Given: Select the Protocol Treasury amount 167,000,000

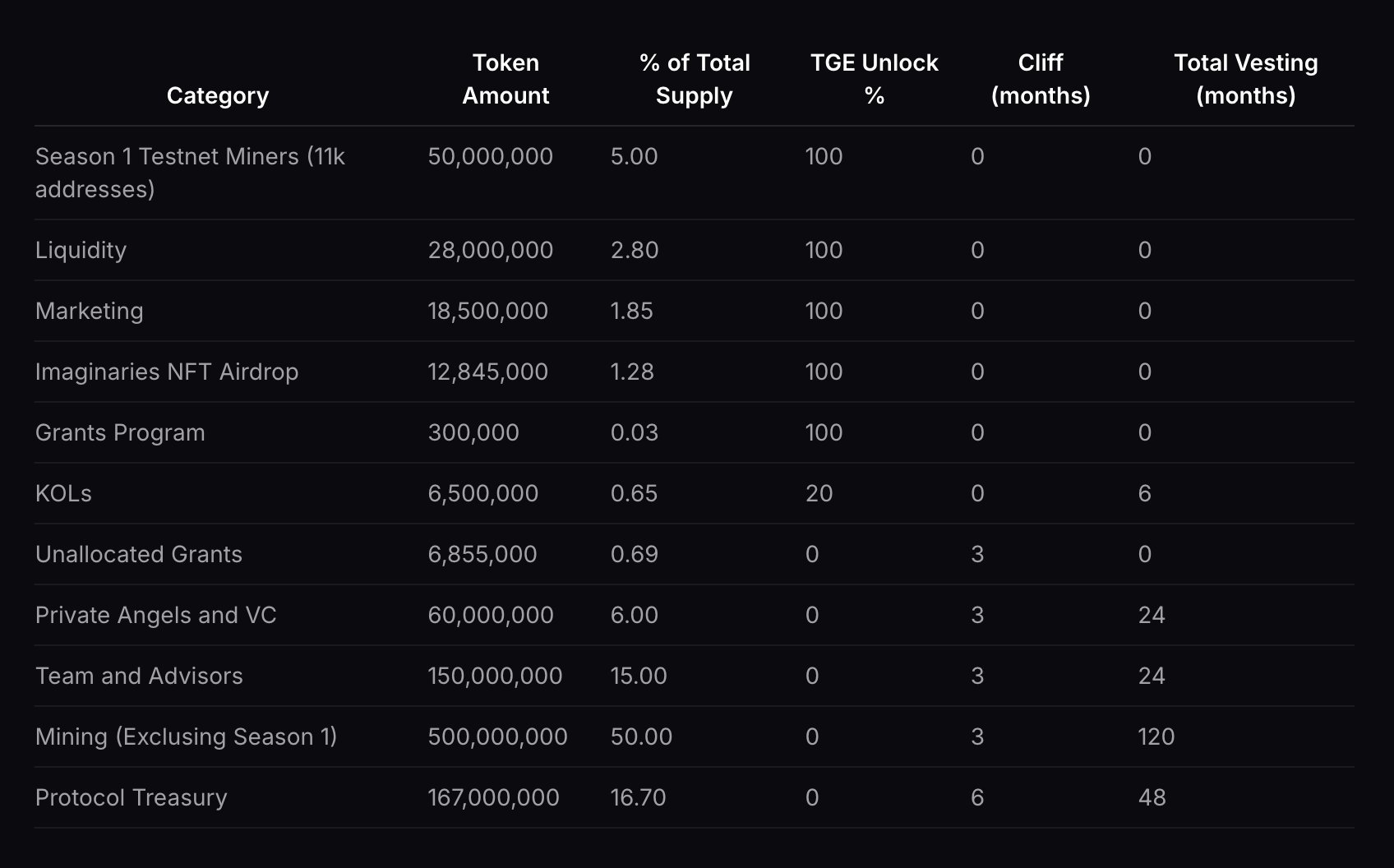Looking at the screenshot, I should coord(493,797).
